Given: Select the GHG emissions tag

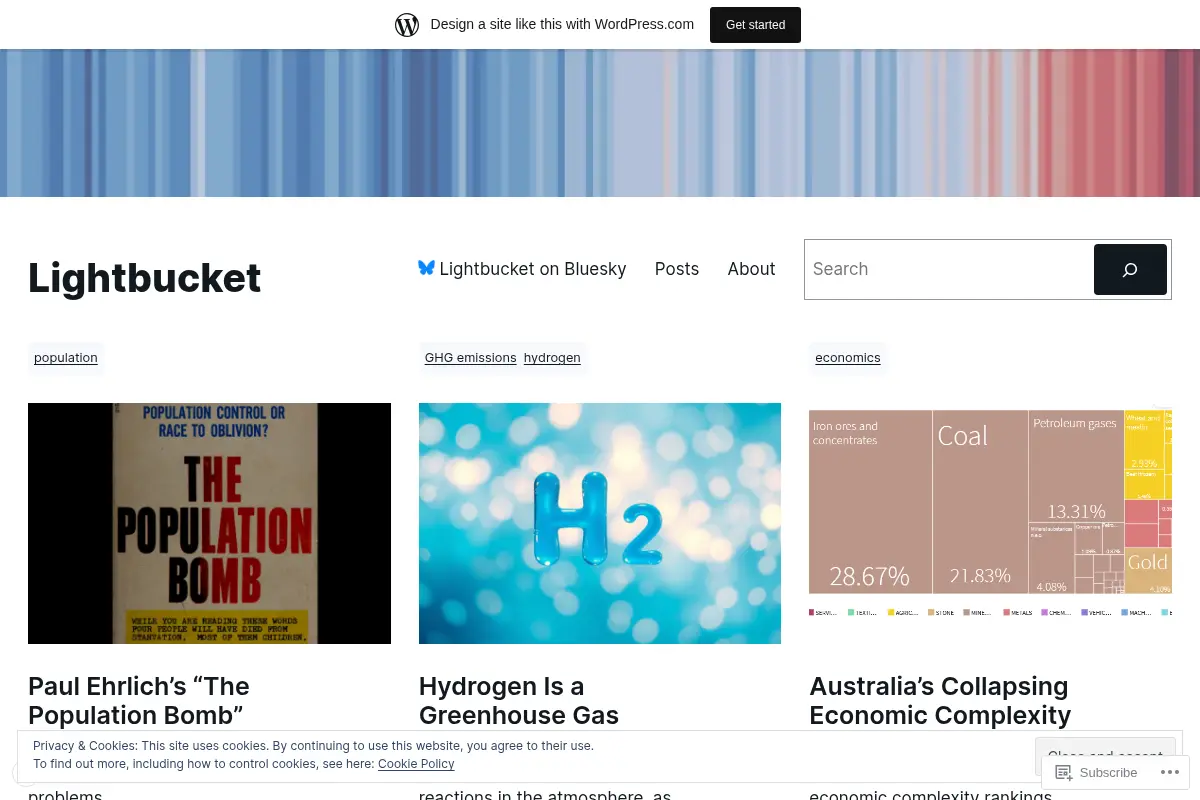Looking at the screenshot, I should pos(470,357).
